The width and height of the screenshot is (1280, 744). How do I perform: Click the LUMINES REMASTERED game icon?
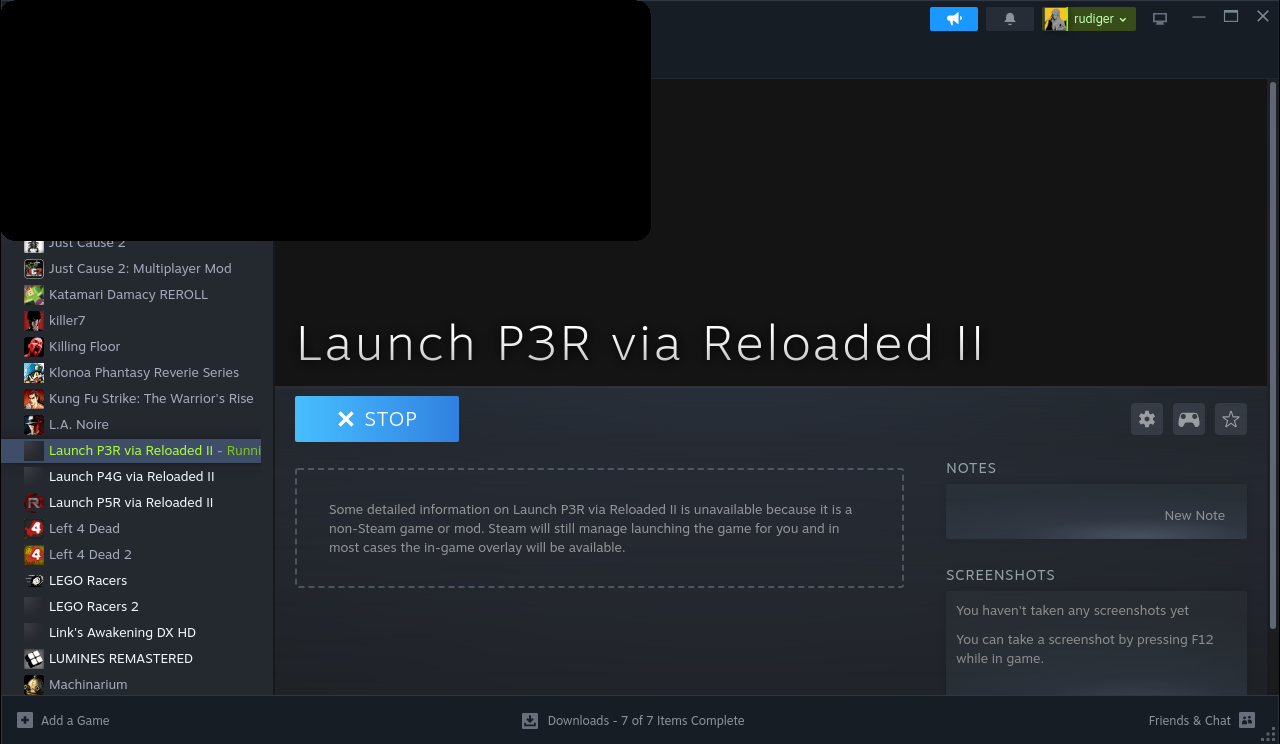click(x=34, y=658)
